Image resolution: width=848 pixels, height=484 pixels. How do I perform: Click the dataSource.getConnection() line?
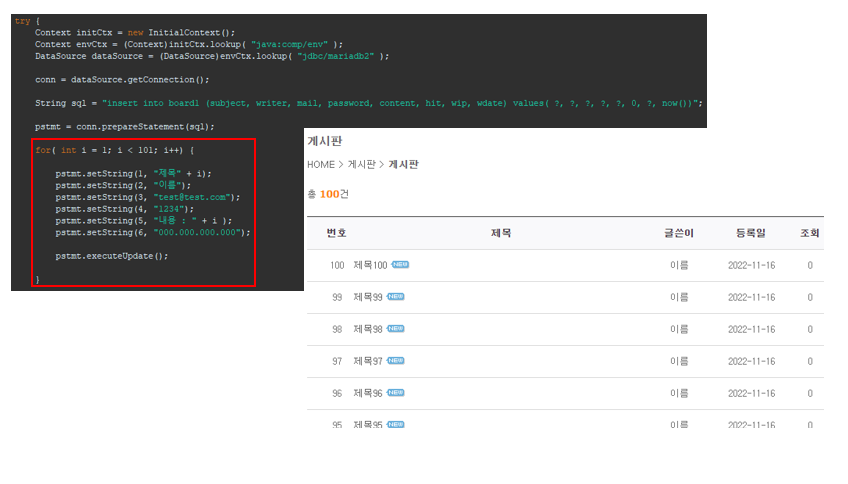[x=122, y=79]
